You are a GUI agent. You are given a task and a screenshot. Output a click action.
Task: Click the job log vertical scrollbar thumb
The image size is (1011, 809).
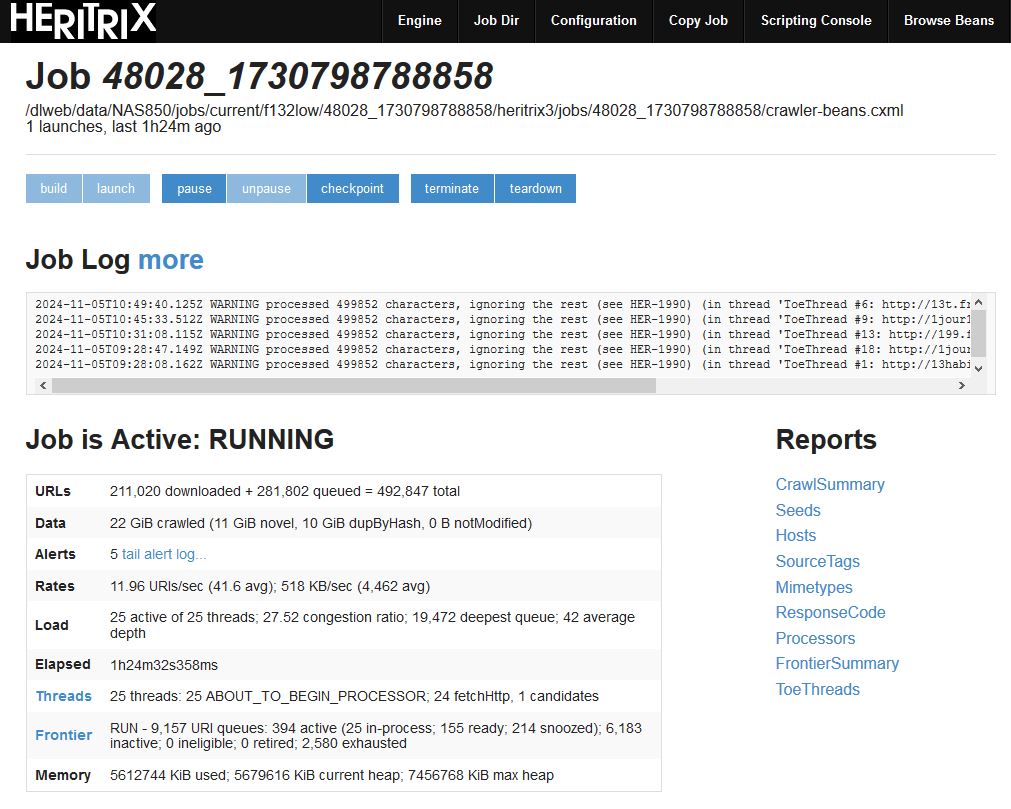click(x=978, y=333)
